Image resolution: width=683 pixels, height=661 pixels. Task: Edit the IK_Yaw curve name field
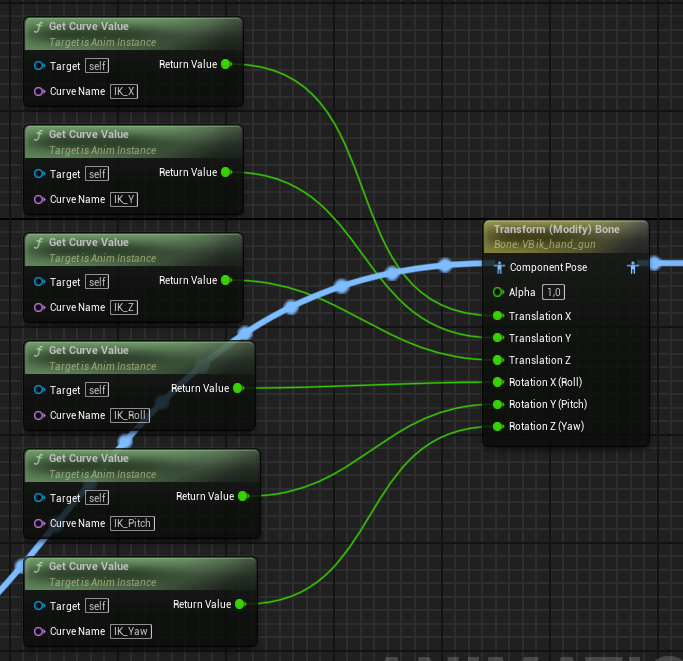click(x=131, y=631)
